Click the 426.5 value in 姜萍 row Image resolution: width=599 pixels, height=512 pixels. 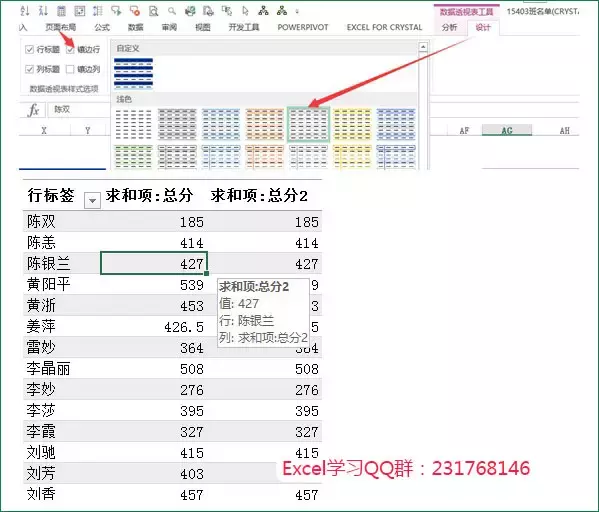(184, 327)
